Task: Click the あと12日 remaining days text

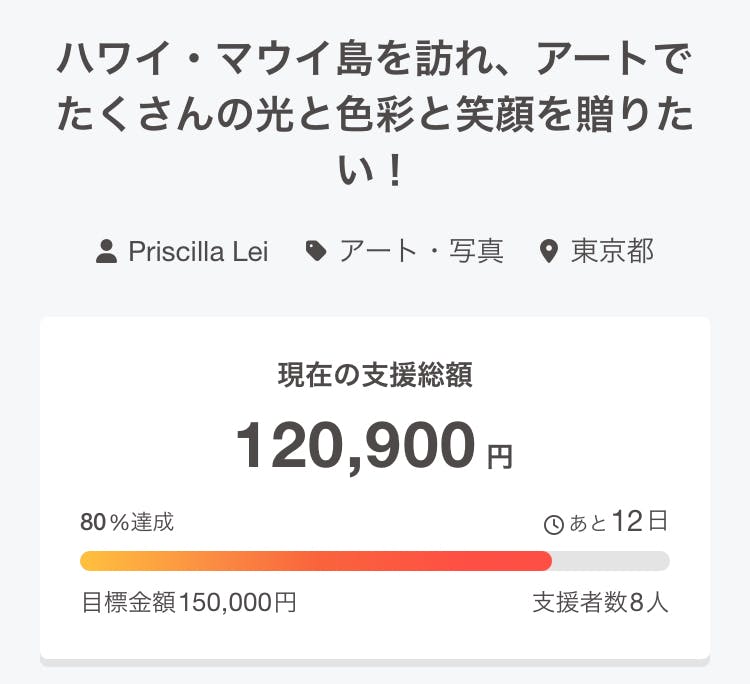Action: (x=618, y=522)
